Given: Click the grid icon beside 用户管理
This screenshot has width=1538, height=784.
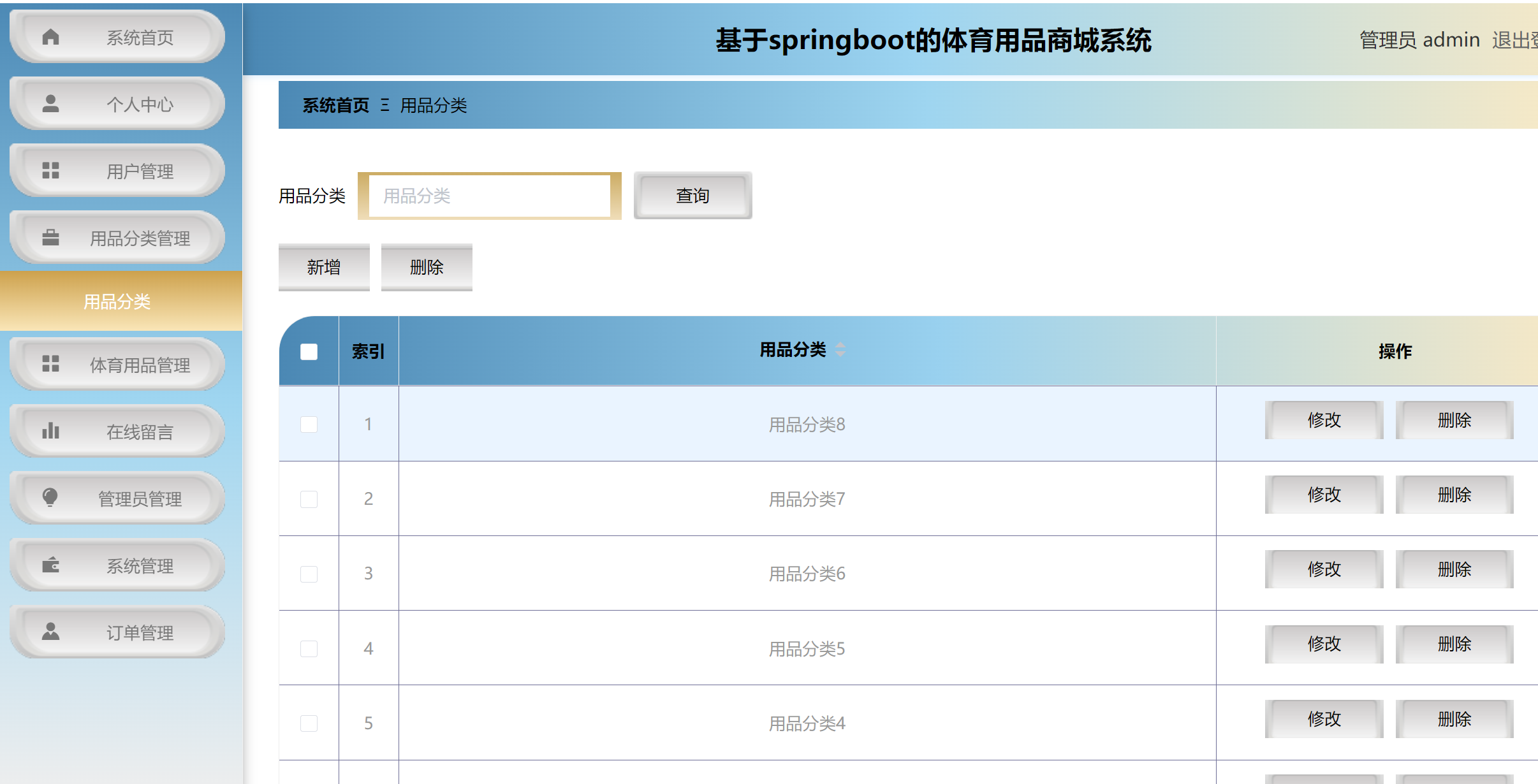Looking at the screenshot, I should point(50,170).
